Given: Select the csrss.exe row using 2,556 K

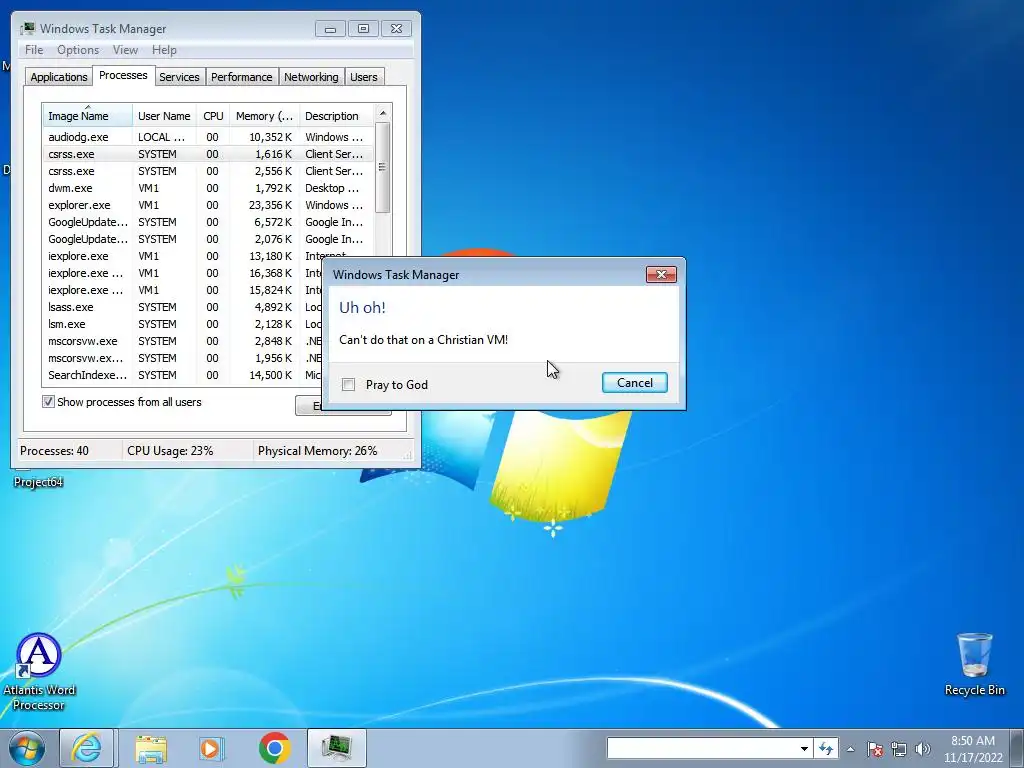Looking at the screenshot, I should (208, 171).
